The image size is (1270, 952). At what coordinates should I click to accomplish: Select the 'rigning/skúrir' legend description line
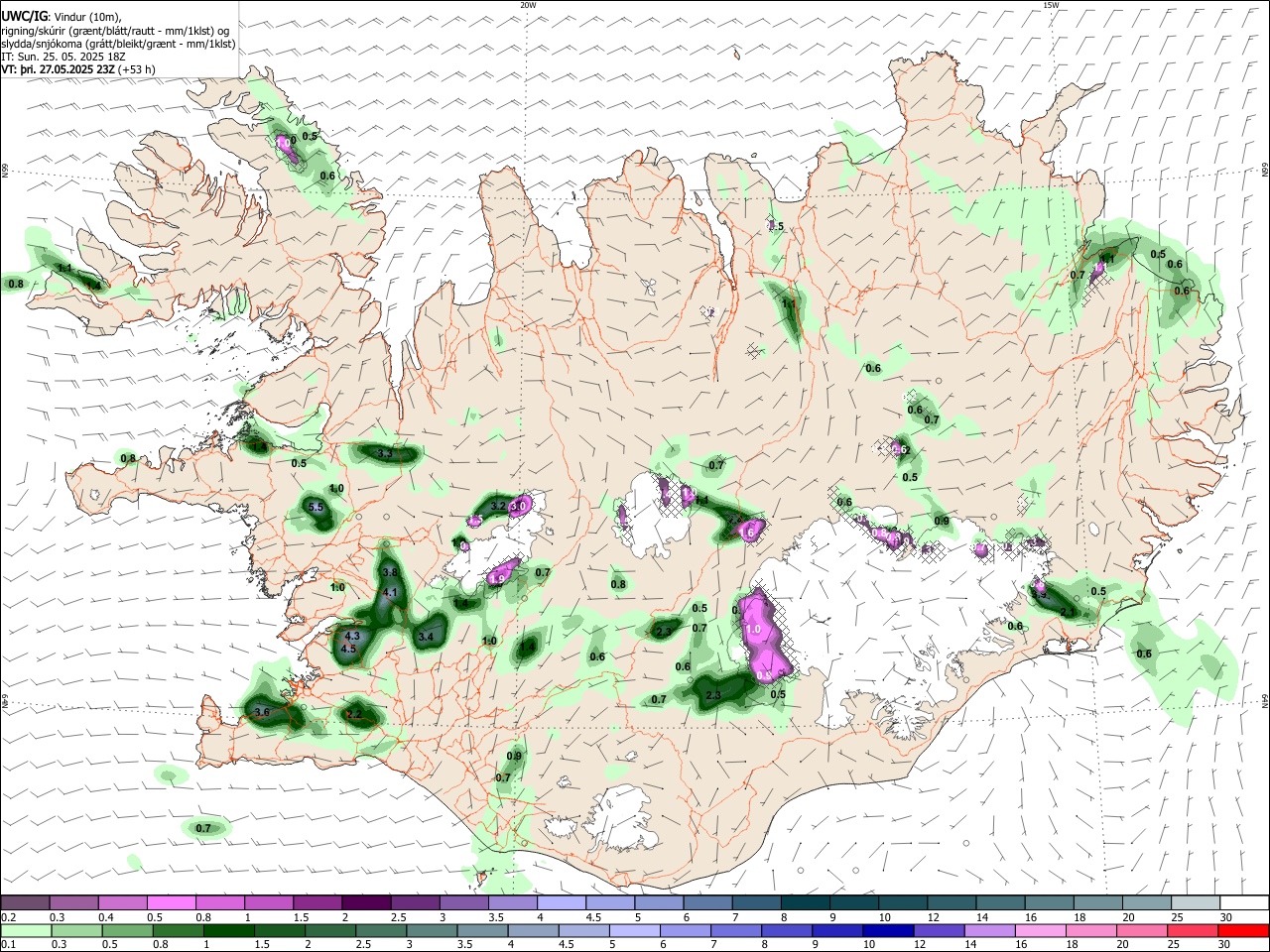click(117, 30)
